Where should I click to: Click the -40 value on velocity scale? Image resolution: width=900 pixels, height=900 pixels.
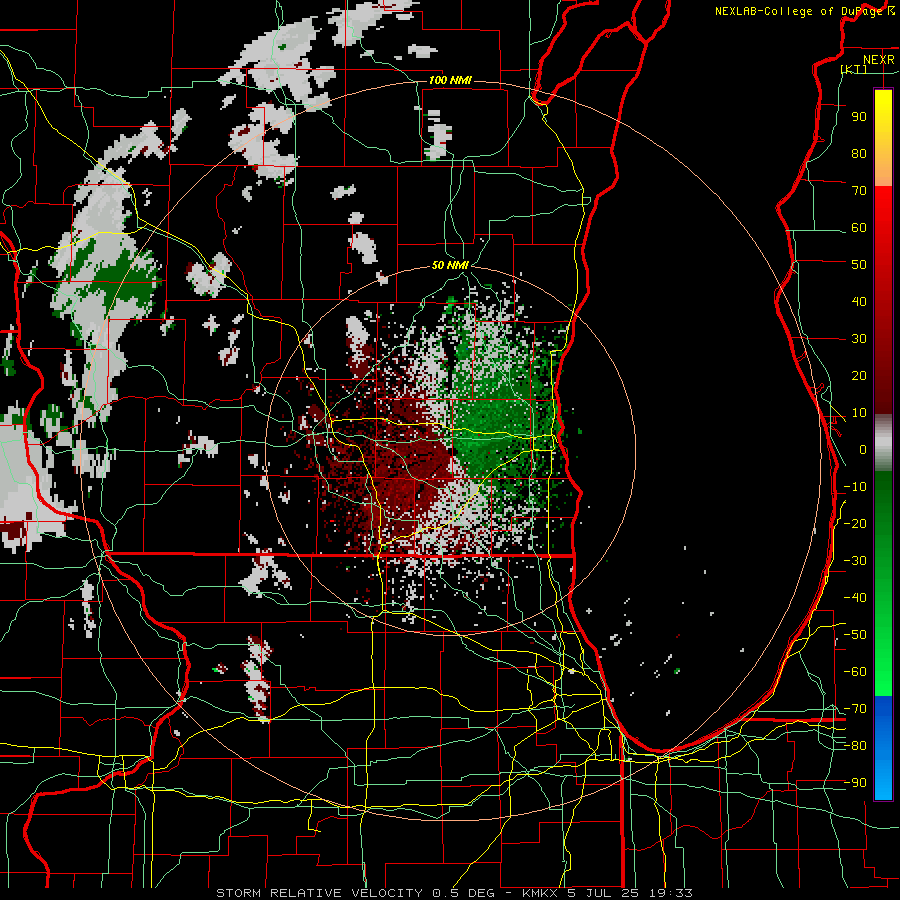855,598
